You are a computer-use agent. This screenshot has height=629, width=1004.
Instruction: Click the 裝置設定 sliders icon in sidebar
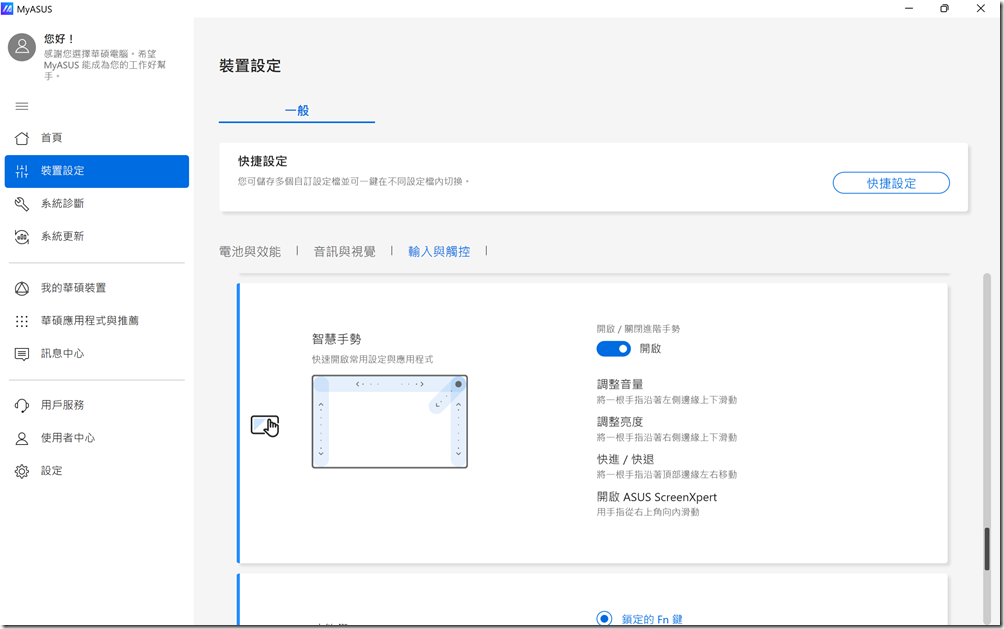pyautogui.click(x=22, y=171)
